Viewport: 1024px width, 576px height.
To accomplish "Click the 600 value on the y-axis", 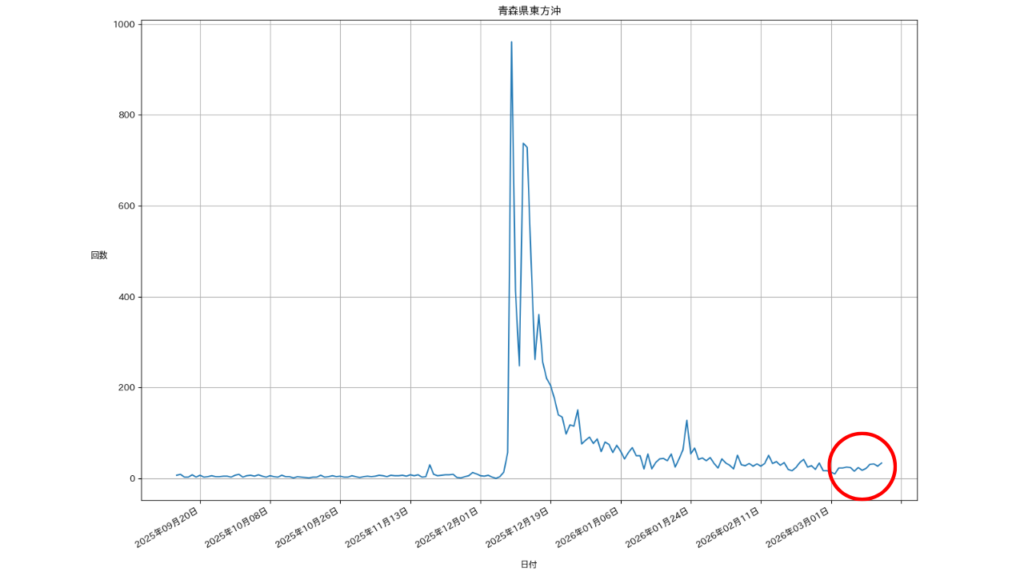I will pos(125,207).
